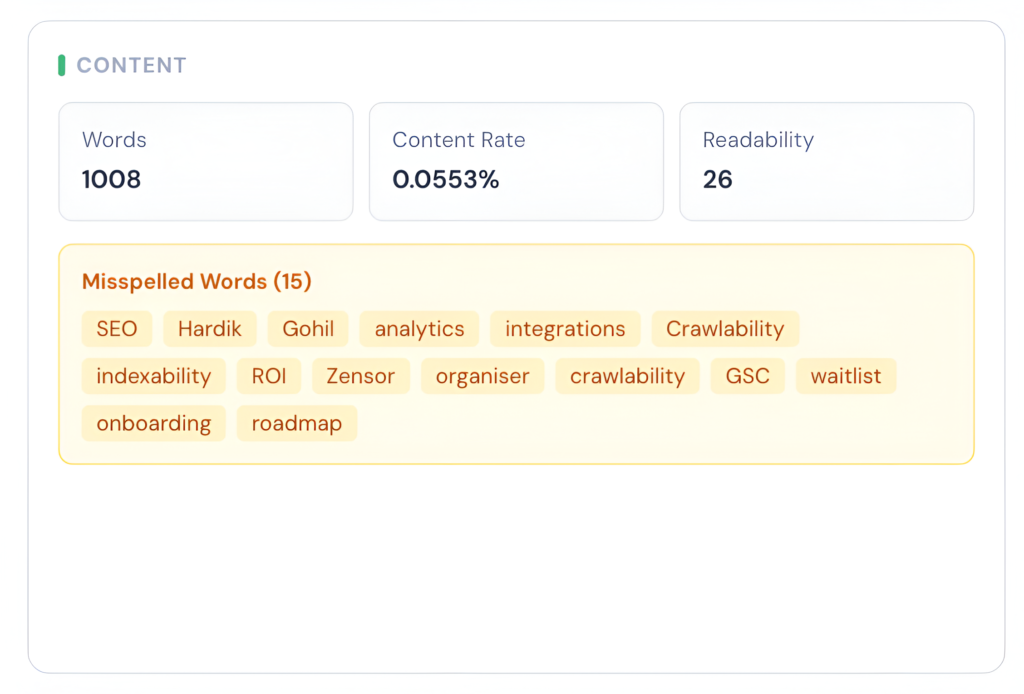Click the Gohil chip

point(307,329)
